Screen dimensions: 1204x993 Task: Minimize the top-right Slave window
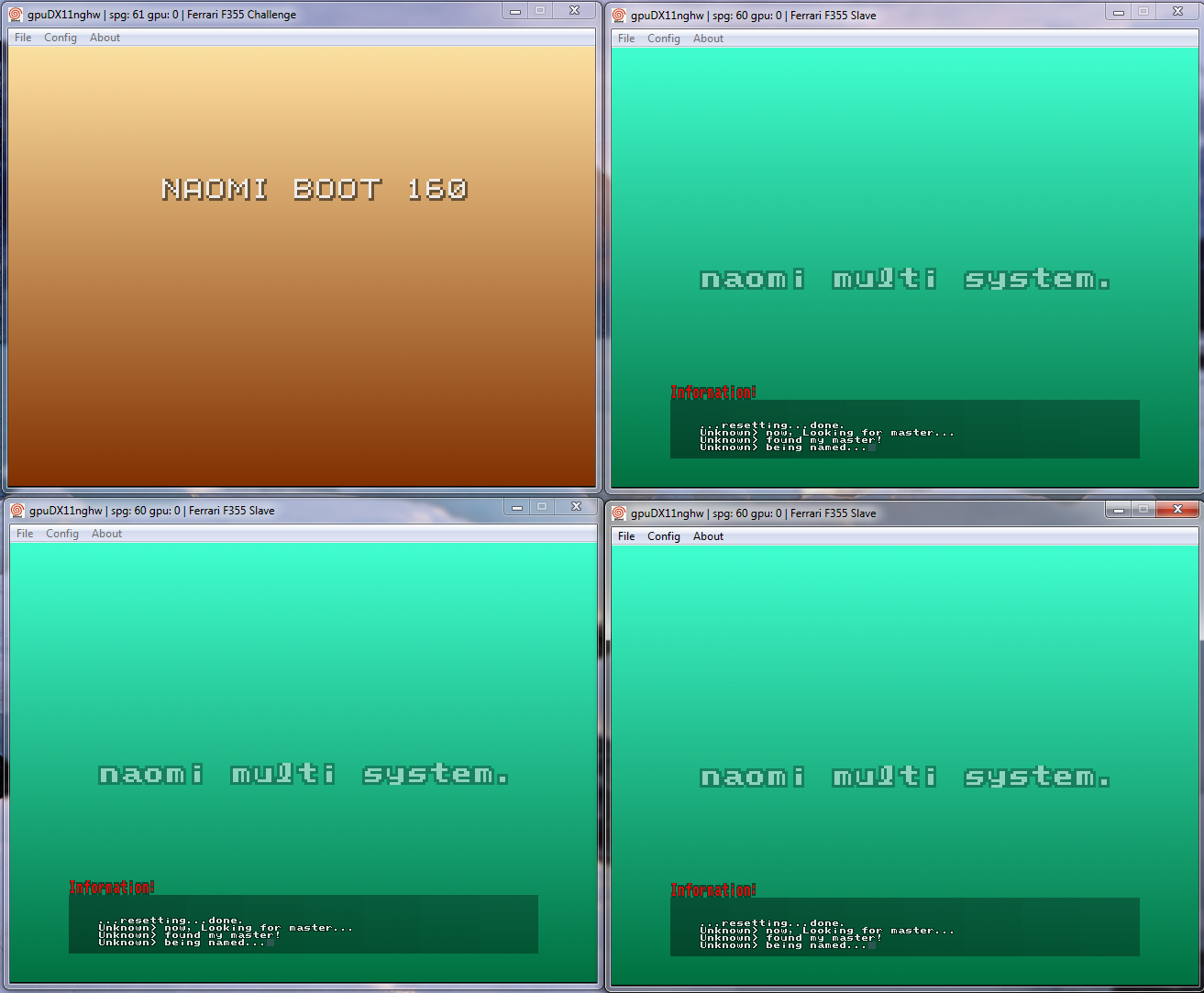point(1119,12)
